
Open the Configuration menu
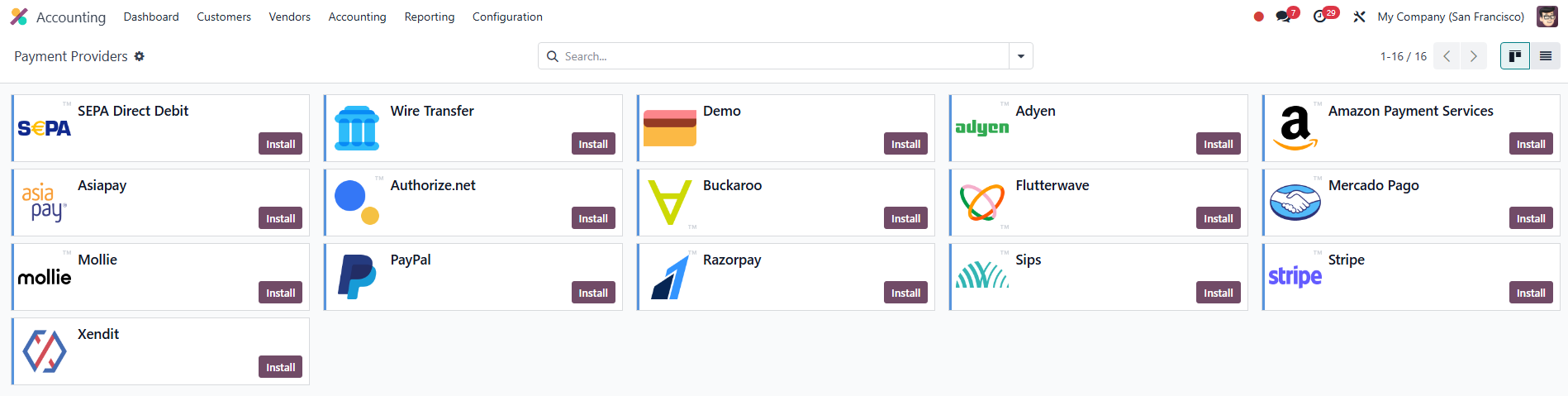[507, 17]
